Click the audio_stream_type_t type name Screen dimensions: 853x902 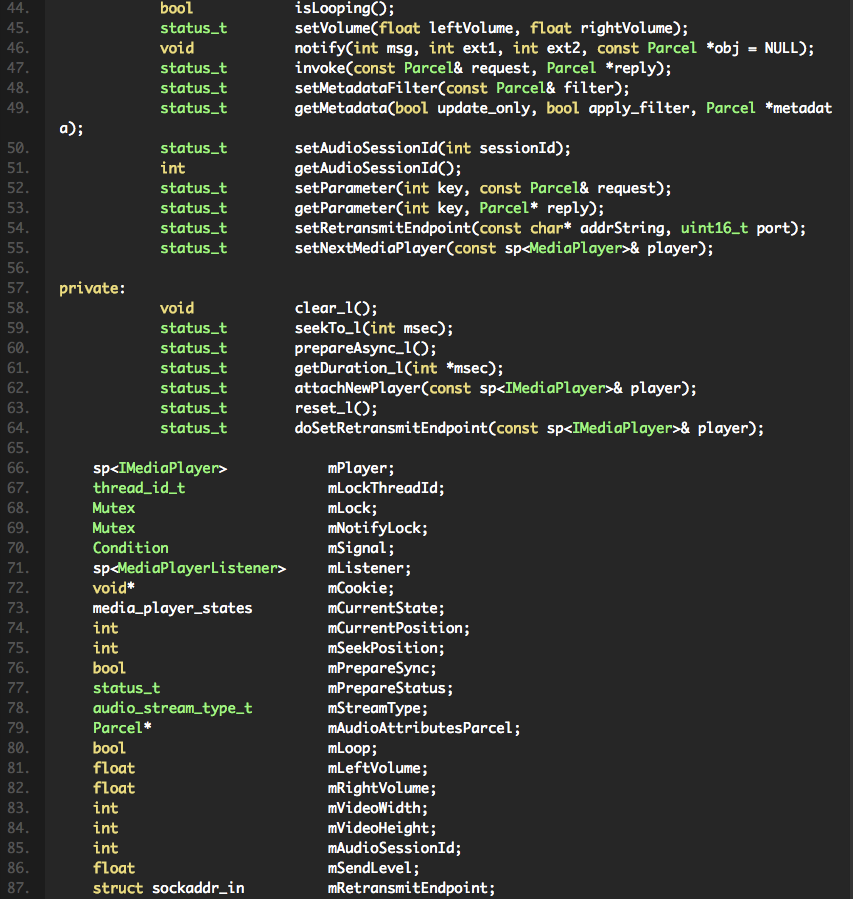[x=172, y=708]
